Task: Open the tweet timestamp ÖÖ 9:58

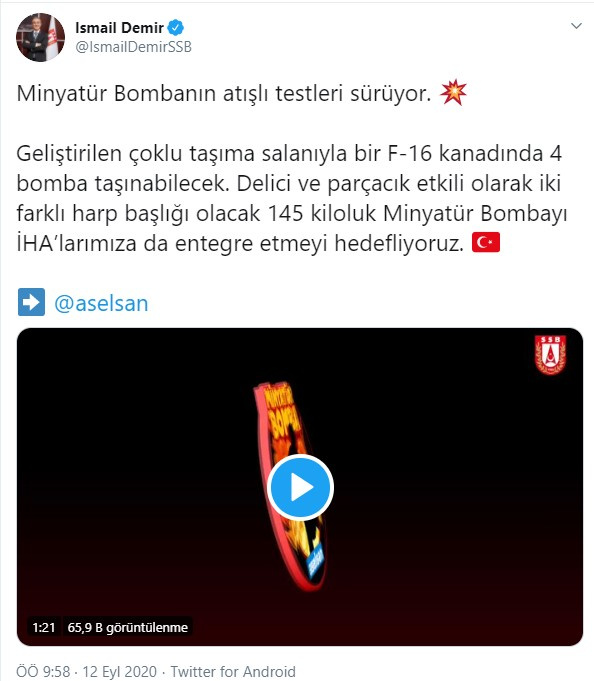Action: pos(43,671)
